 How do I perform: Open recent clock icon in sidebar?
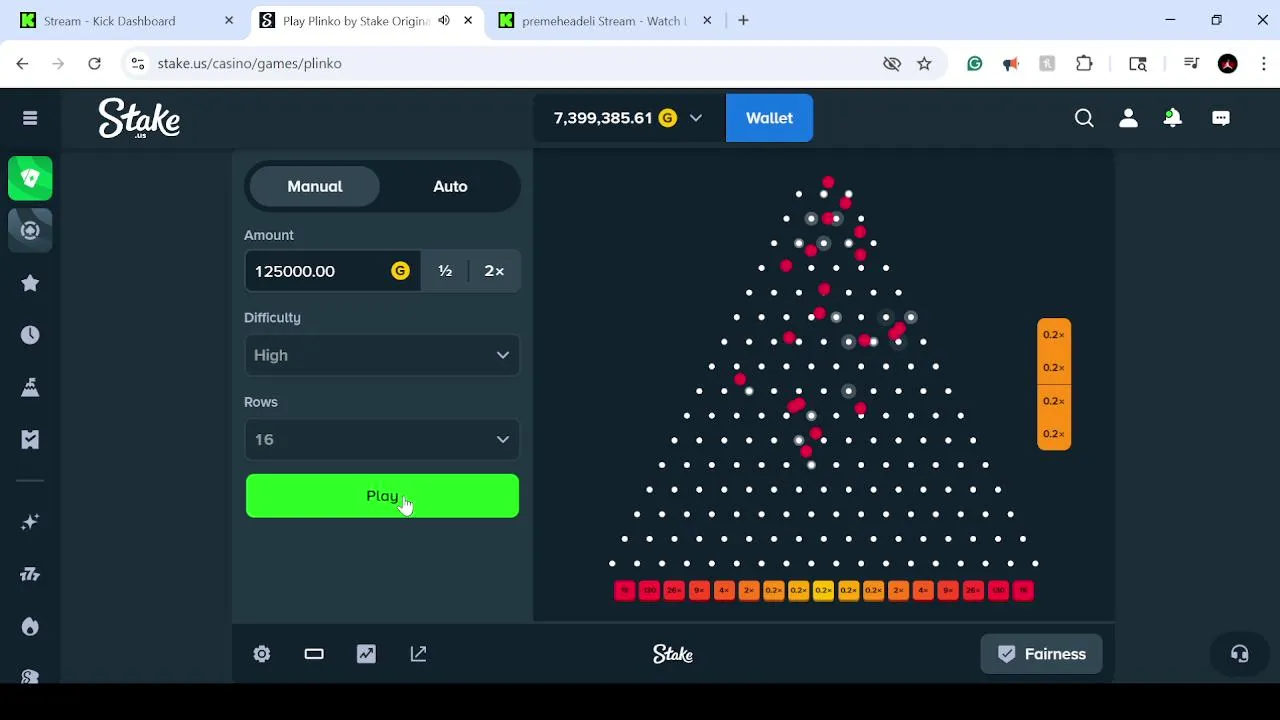pyautogui.click(x=30, y=335)
